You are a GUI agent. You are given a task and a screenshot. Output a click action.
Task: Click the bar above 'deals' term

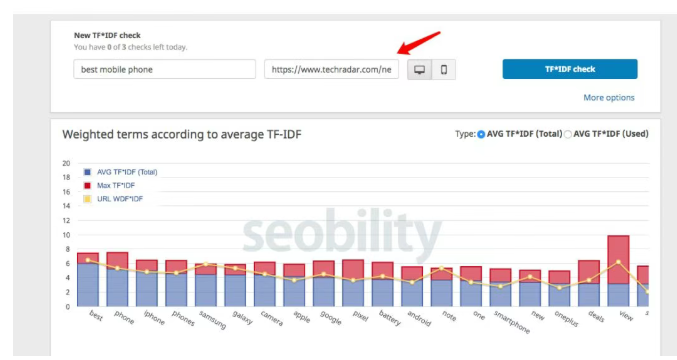click(589, 284)
